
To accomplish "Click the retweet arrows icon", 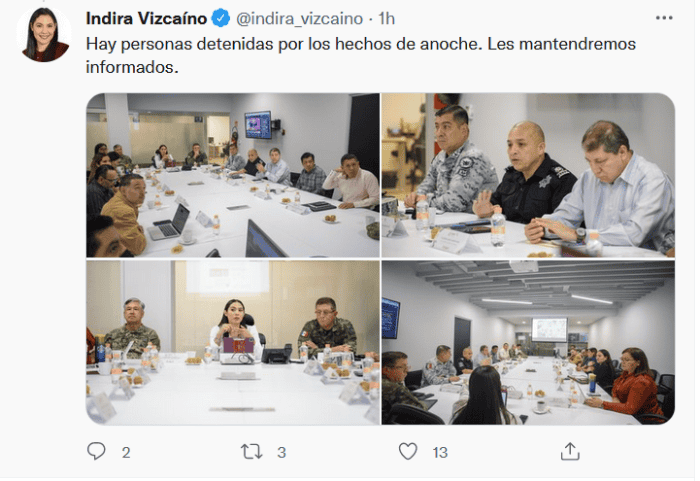I will pyautogui.click(x=251, y=452).
